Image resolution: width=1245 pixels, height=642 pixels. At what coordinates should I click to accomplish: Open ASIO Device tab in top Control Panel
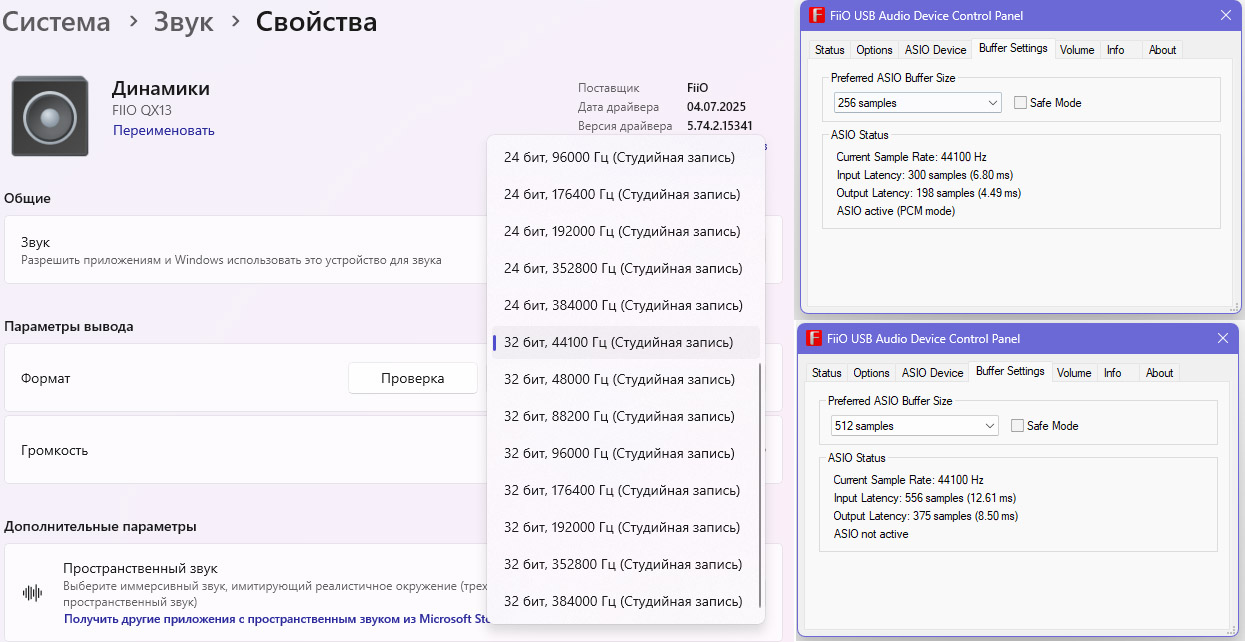935,50
